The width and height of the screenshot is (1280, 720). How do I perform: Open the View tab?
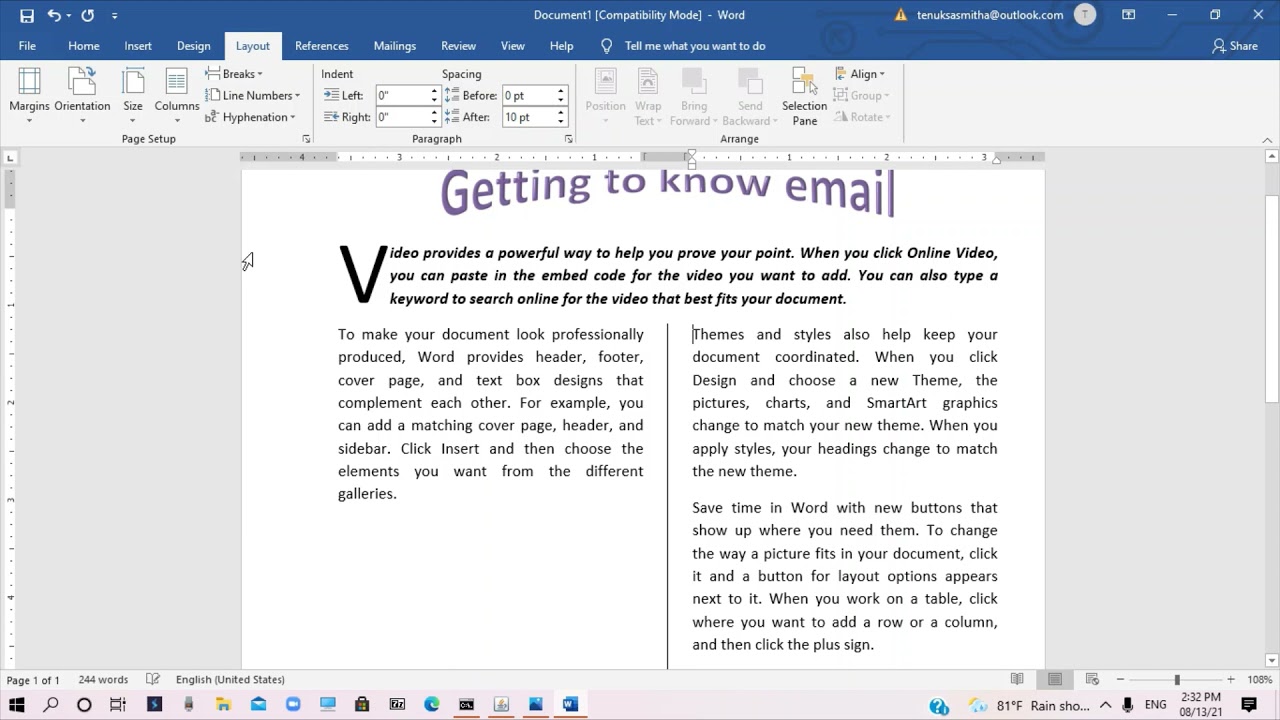(x=513, y=46)
